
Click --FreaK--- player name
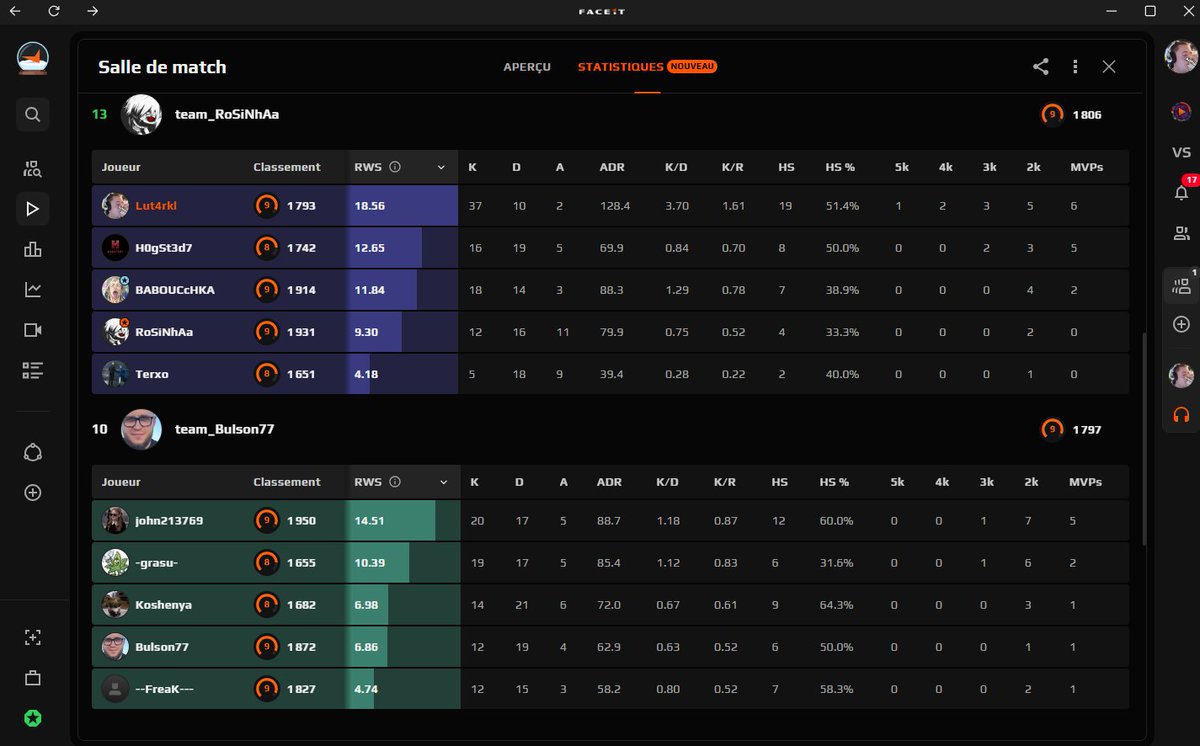point(165,689)
